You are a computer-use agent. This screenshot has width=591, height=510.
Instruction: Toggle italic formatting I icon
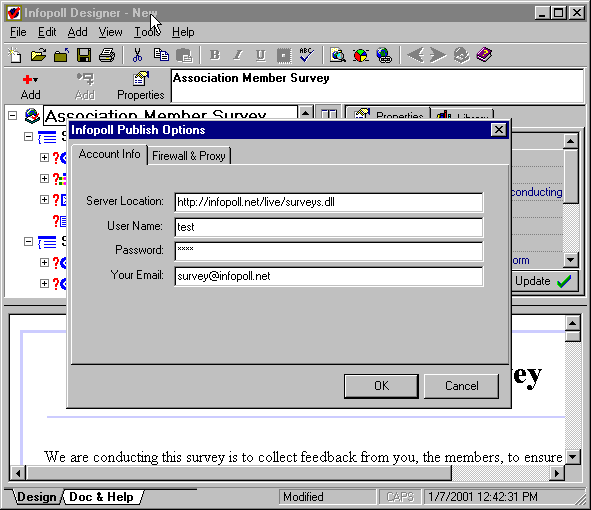click(238, 55)
